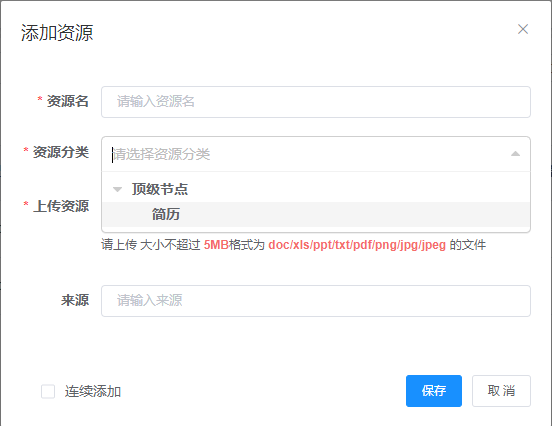
Task: Click the 资源名 input field
Action: click(316, 102)
